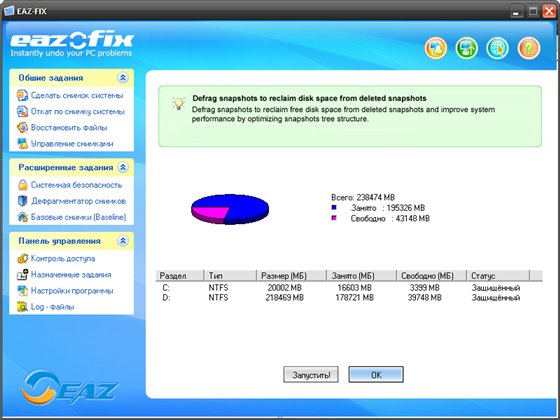
Task: Click the 'Откат по снимку системы' rollback icon
Action: pos(22,111)
